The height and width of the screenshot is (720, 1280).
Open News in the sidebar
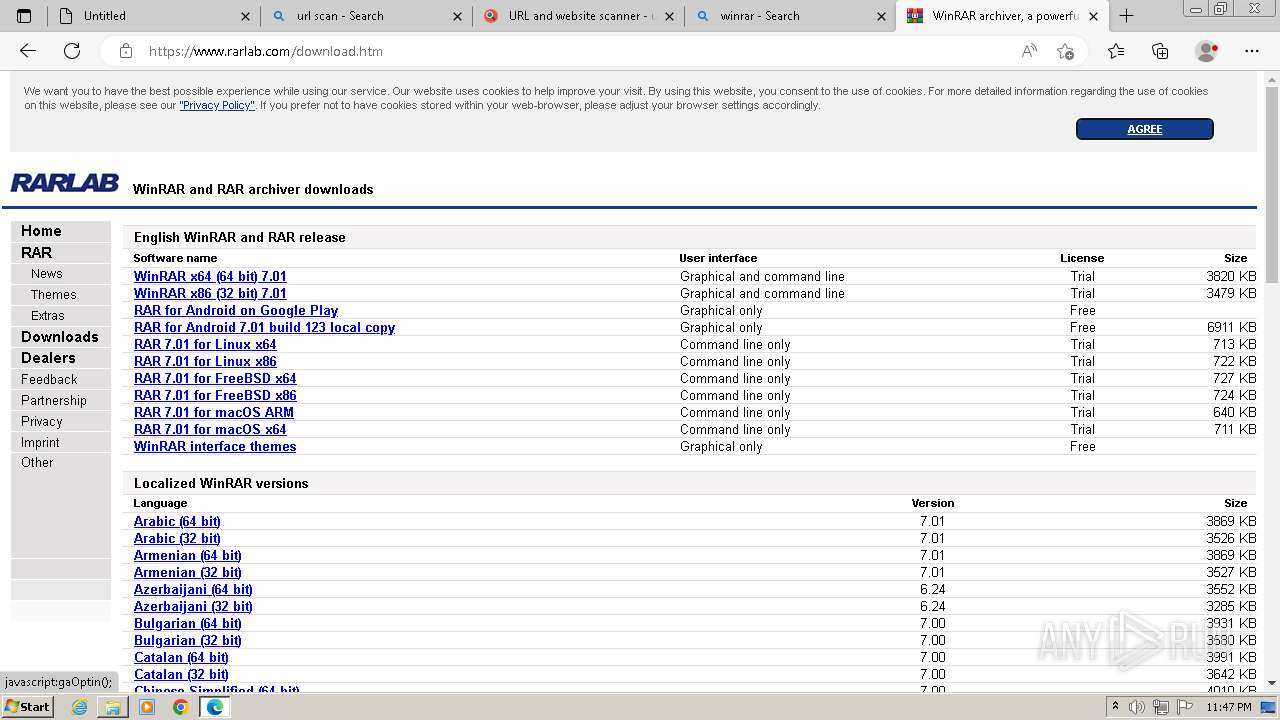[61, 274]
